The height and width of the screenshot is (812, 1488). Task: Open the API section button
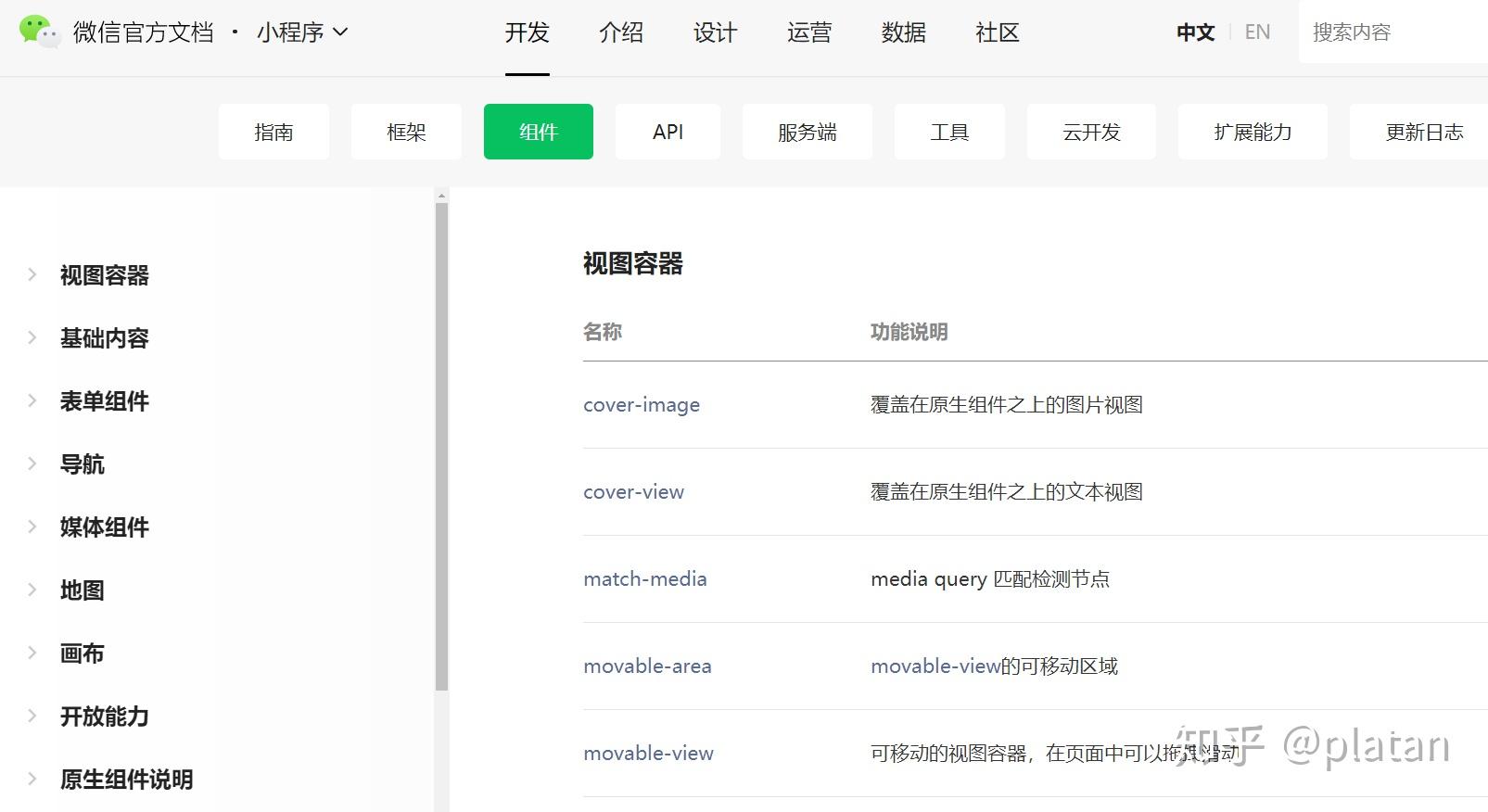point(668,132)
